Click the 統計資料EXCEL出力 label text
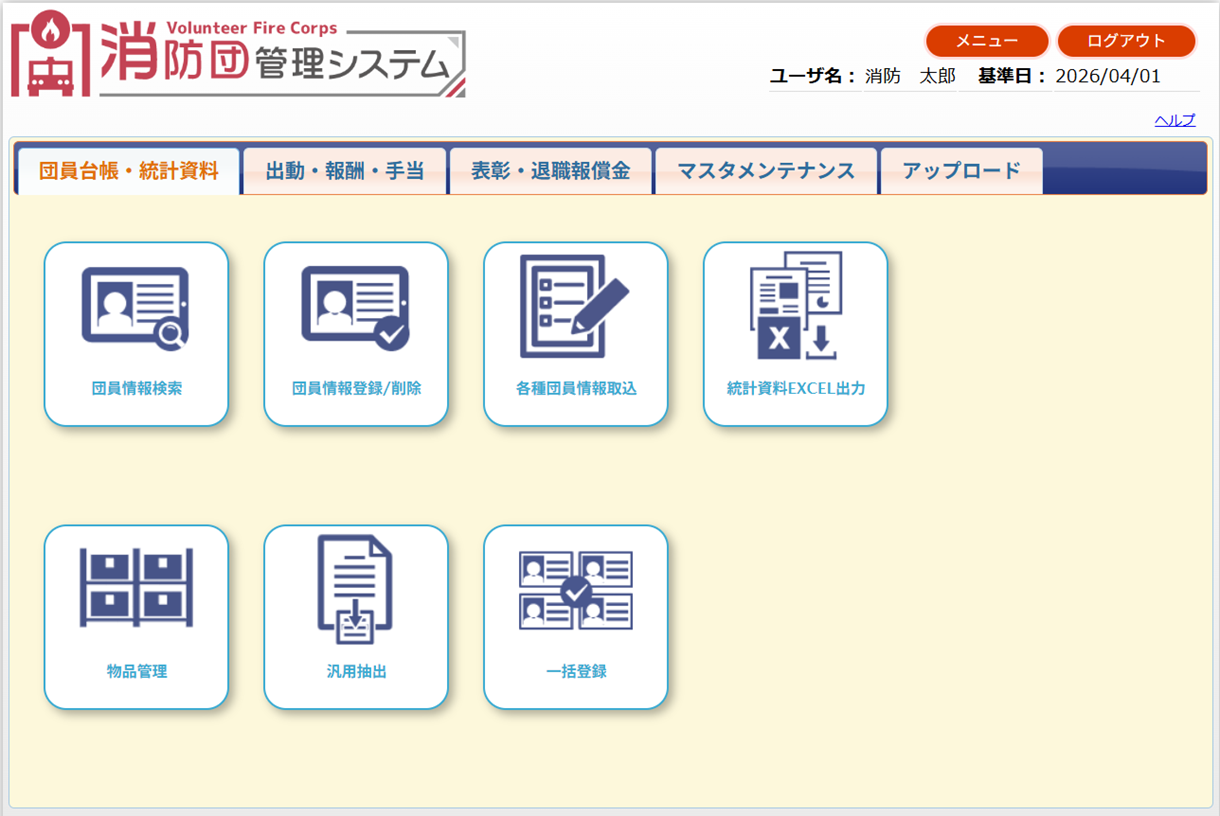This screenshot has height=816, width=1220. coord(796,388)
